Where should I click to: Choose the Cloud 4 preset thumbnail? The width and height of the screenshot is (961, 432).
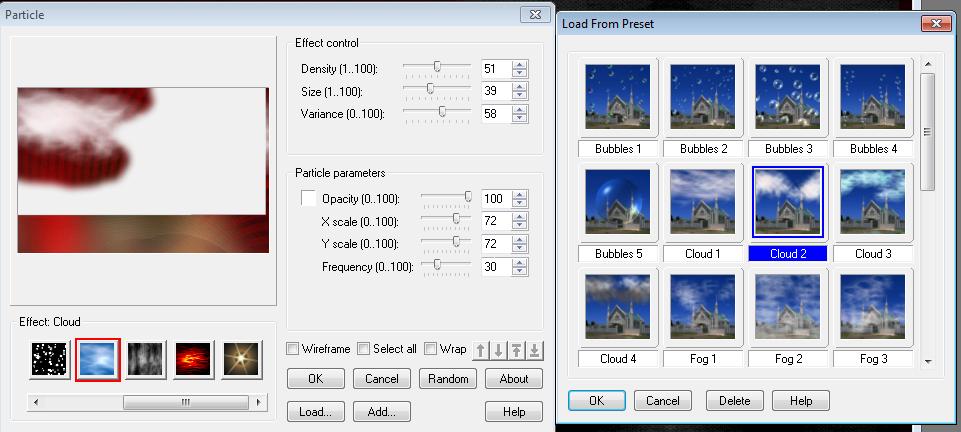(618, 306)
